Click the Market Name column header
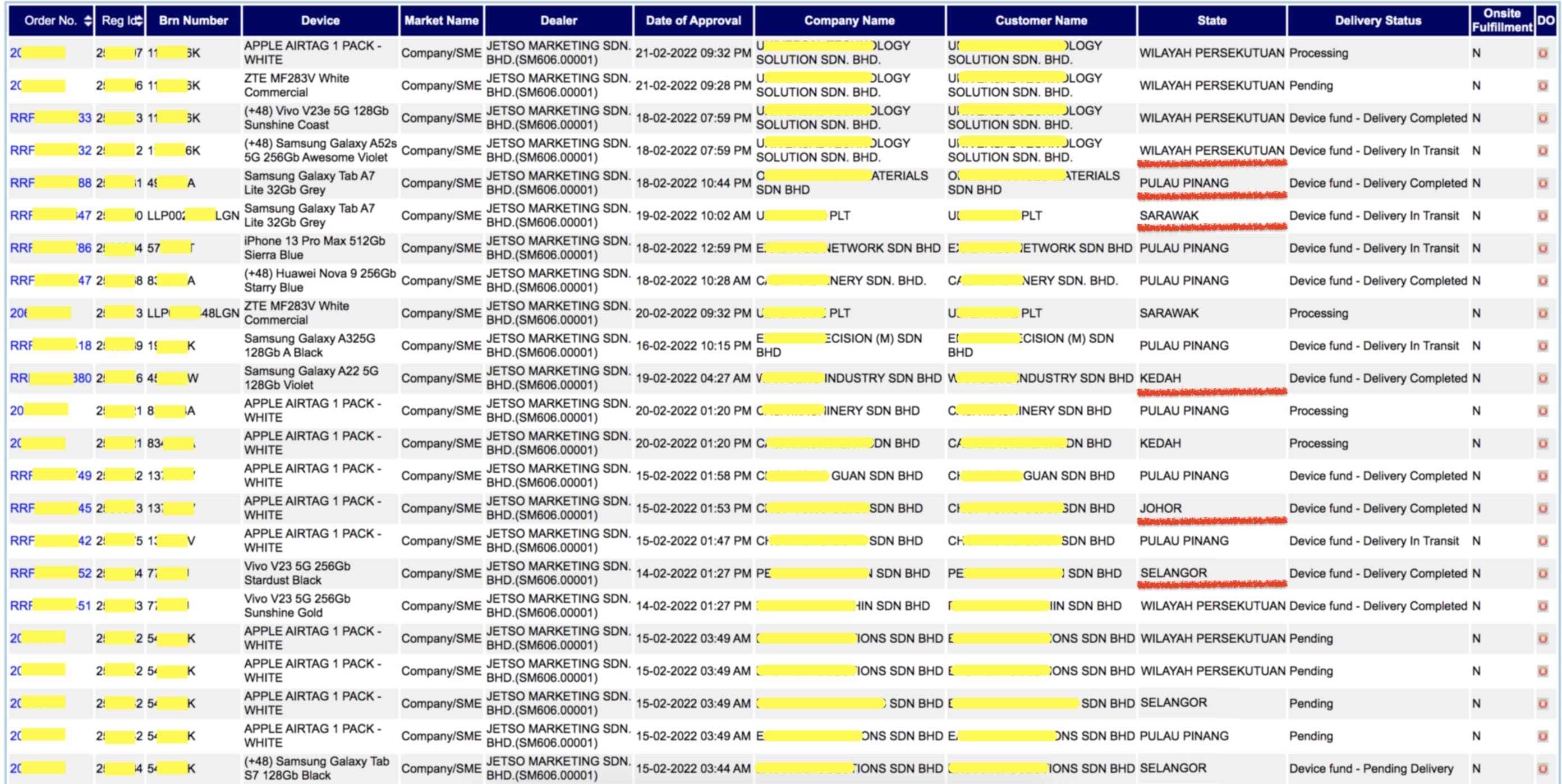This screenshot has width=1562, height=784. [442, 21]
